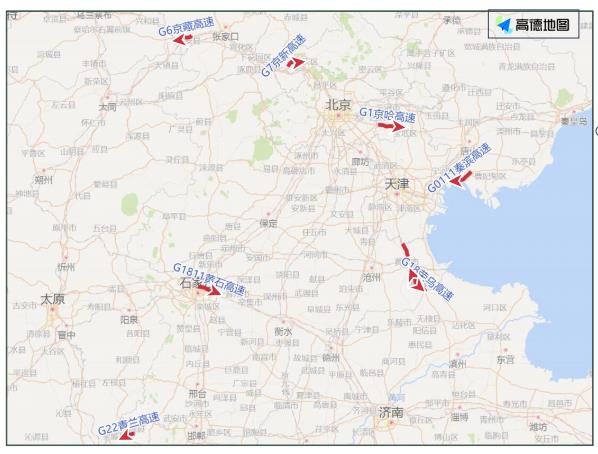Click the 高德地图 logo badge
This screenshot has height=454, width=598.
[x=534, y=24]
